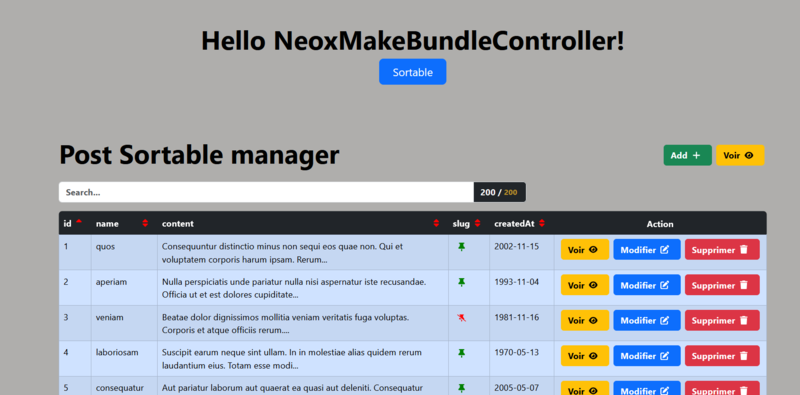This screenshot has height=395, width=800.
Task: View the aperiam post with Voir
Action: (585, 285)
